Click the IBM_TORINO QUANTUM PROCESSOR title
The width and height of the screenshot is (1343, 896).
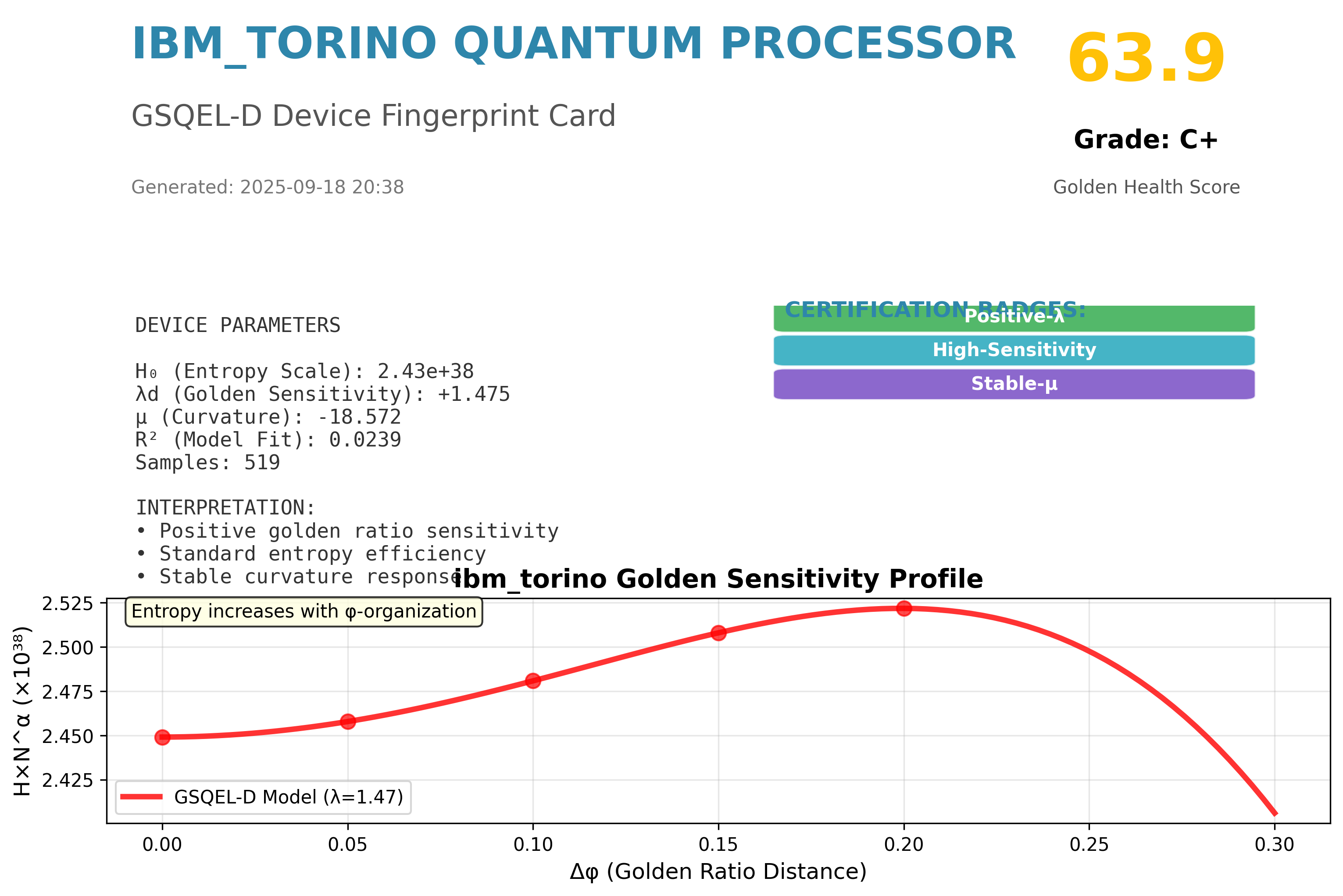pyautogui.click(x=573, y=45)
